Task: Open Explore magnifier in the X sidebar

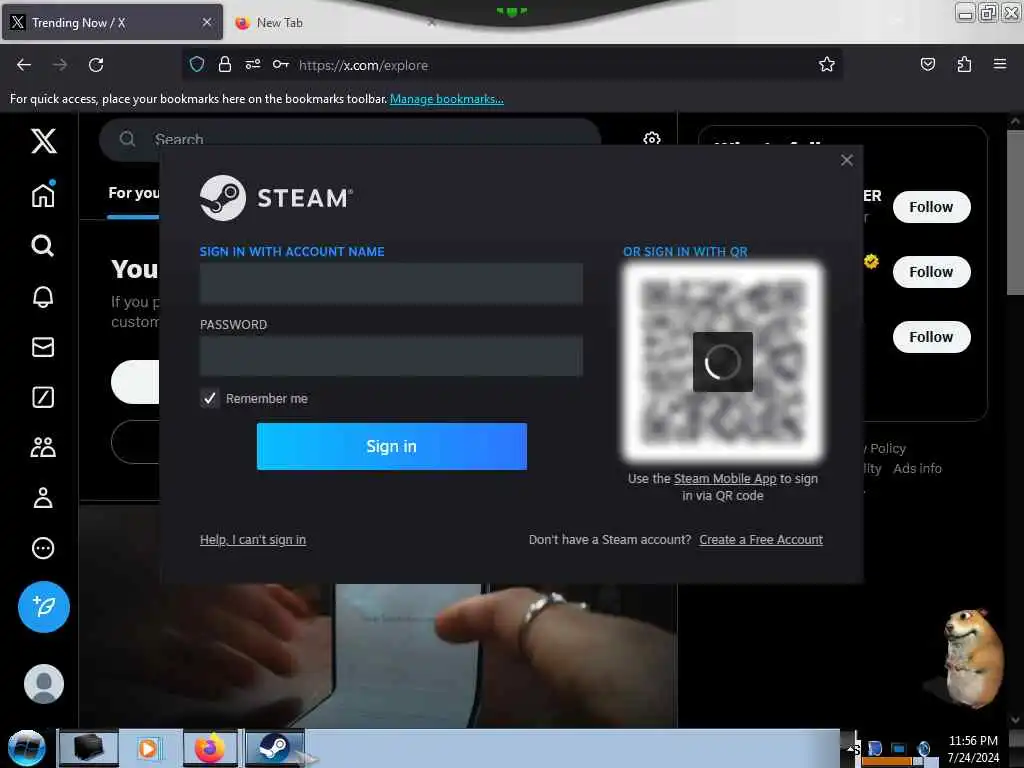Action: click(43, 246)
